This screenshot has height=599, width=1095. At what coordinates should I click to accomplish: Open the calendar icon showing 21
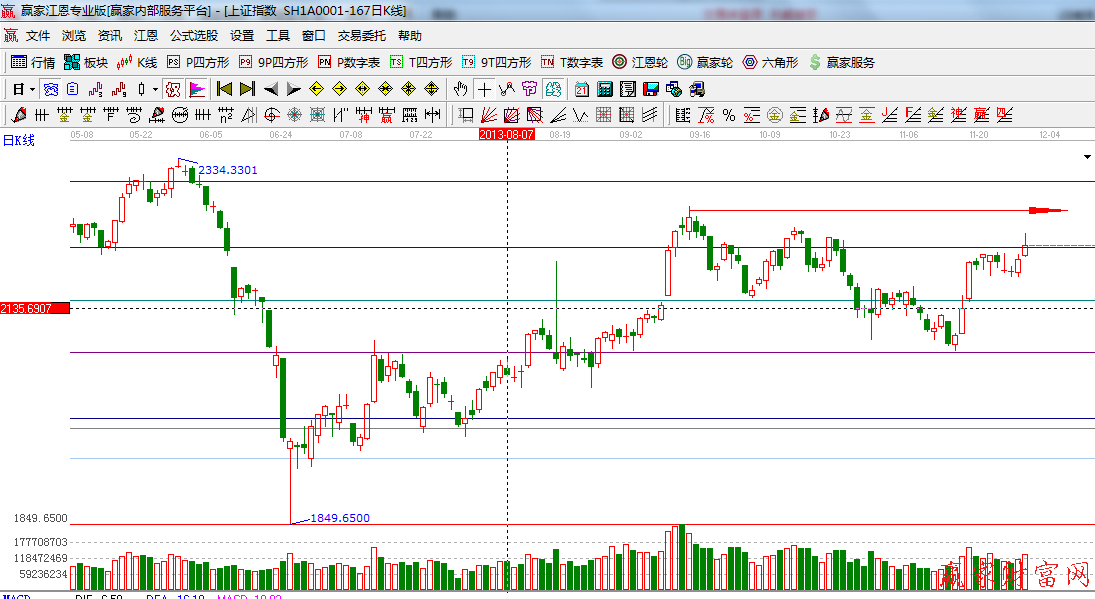click(x=581, y=89)
